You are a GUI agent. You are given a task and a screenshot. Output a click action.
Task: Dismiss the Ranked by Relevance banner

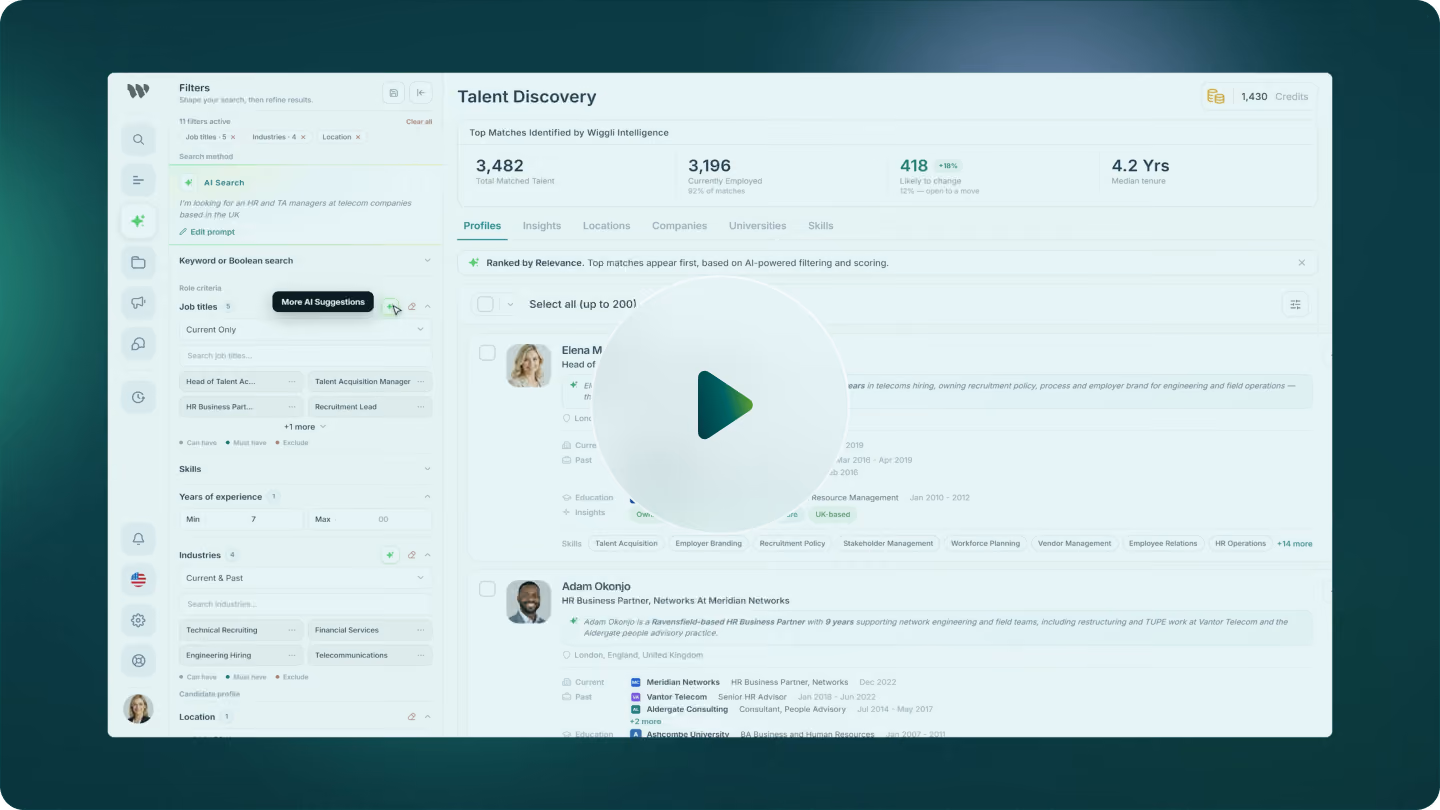pyautogui.click(x=1301, y=263)
